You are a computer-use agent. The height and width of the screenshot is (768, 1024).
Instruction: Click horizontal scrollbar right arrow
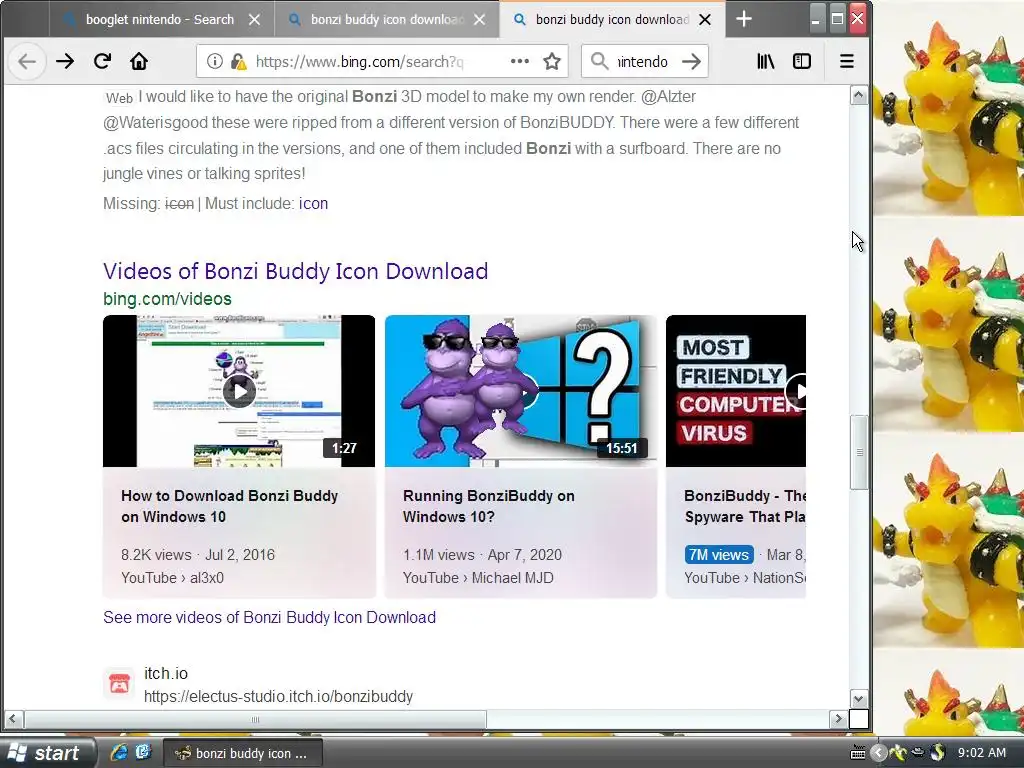coord(839,719)
